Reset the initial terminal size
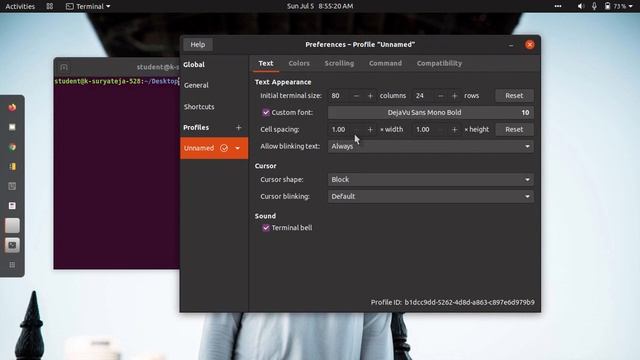This screenshot has width=640, height=360. [514, 96]
